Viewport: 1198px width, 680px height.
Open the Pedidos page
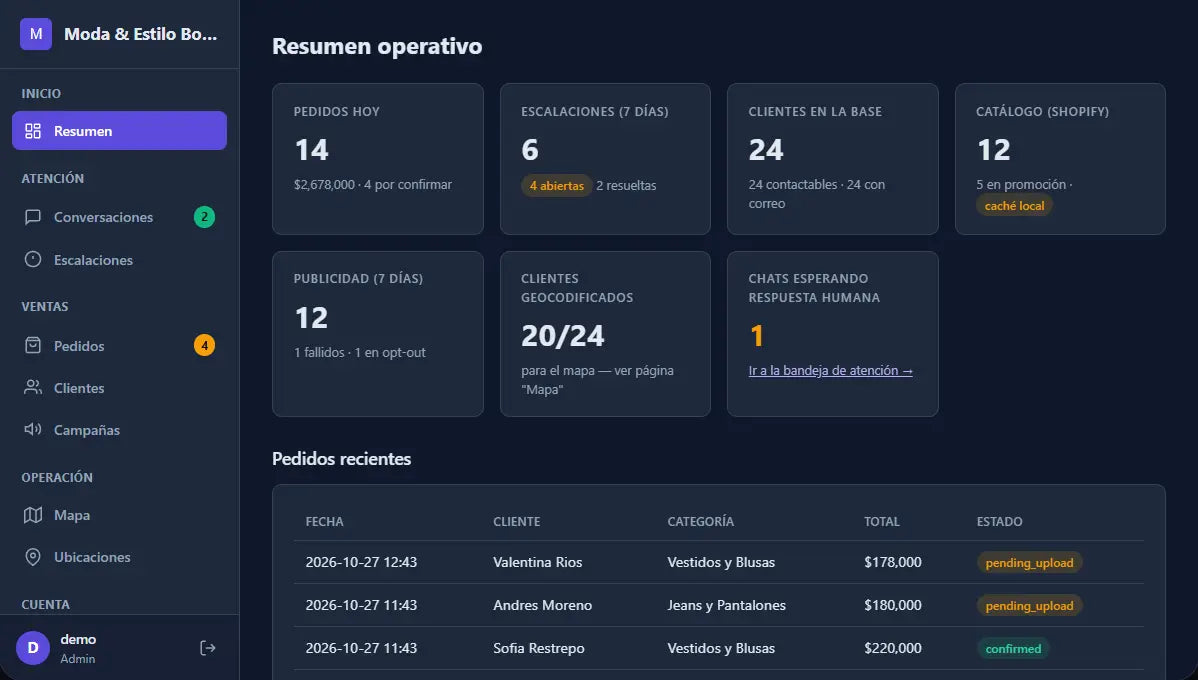(x=119, y=345)
